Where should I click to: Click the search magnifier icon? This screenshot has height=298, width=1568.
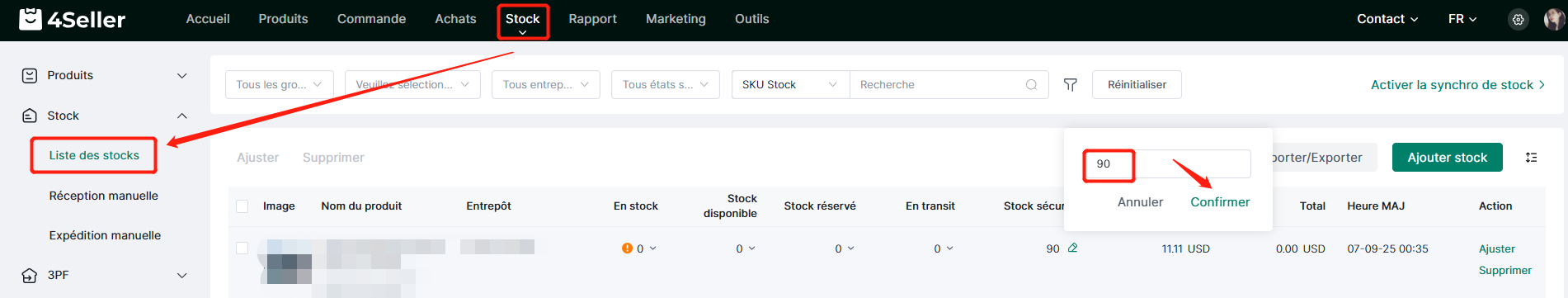1031,84
